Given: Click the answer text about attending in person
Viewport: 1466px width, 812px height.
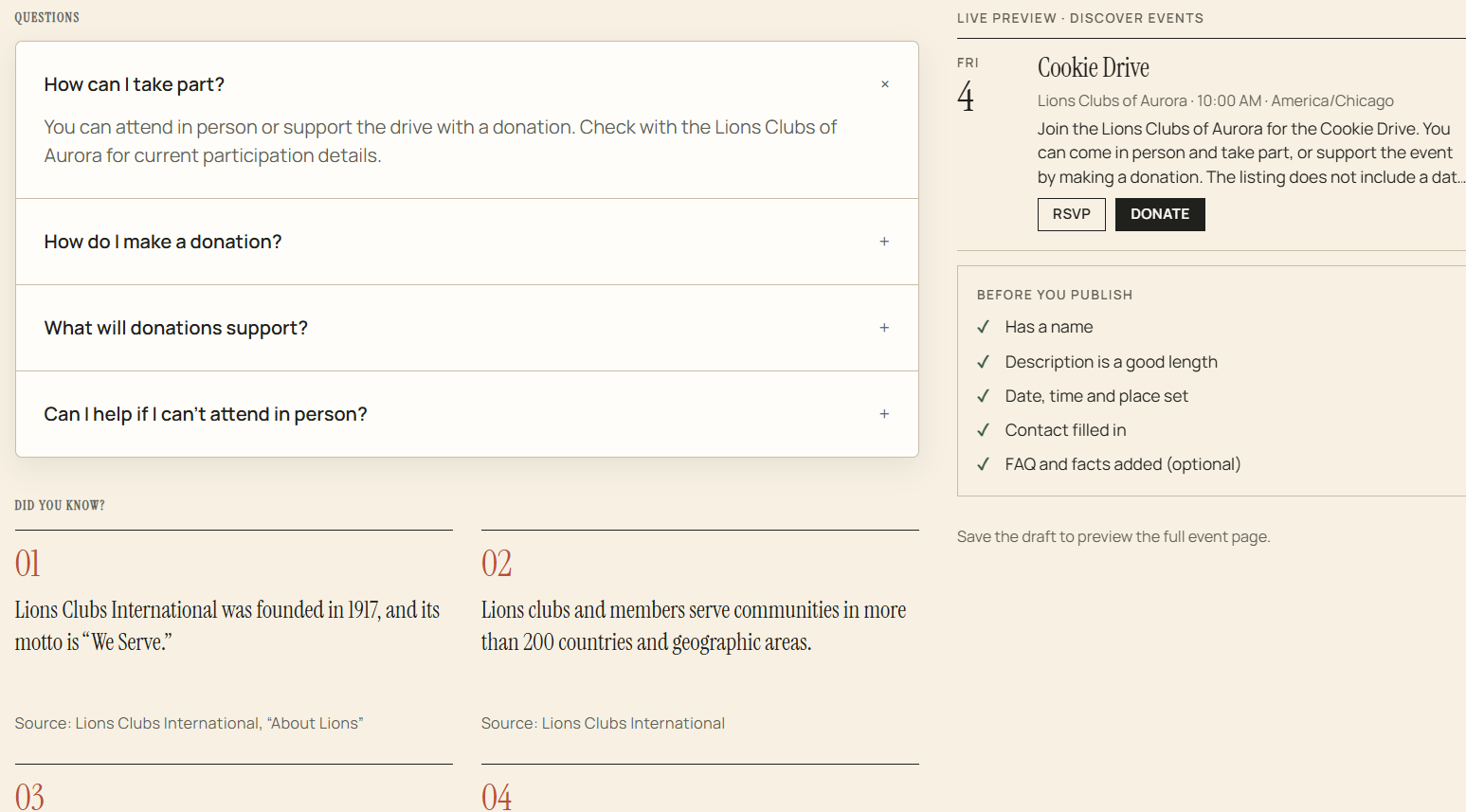Looking at the screenshot, I should click(441, 141).
